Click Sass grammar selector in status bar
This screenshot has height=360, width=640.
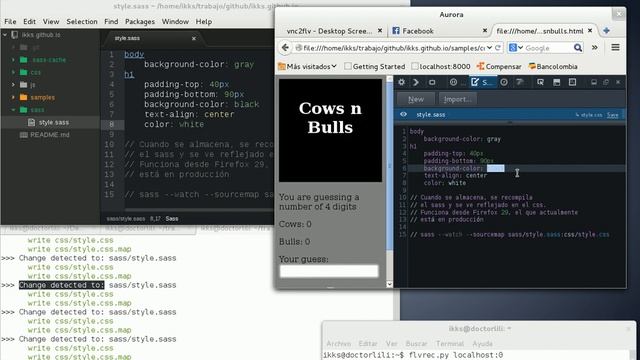172,219
